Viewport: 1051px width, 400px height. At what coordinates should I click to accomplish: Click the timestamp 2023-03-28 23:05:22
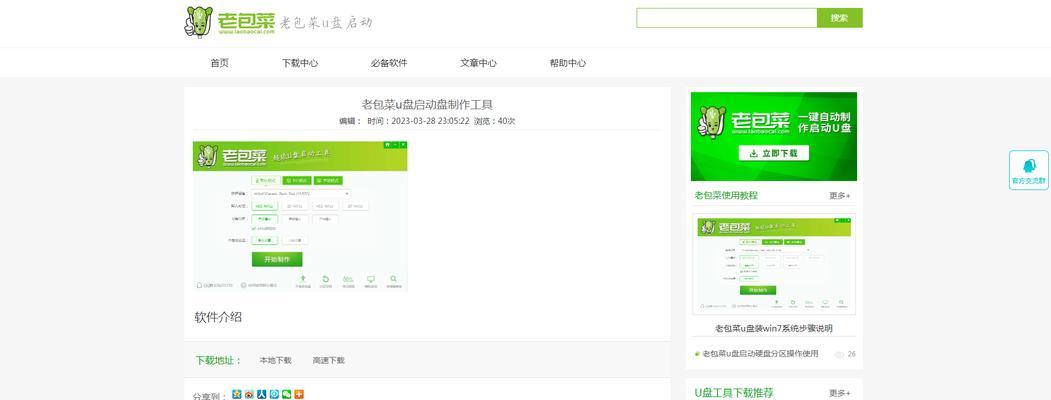pyautogui.click(x=430, y=121)
